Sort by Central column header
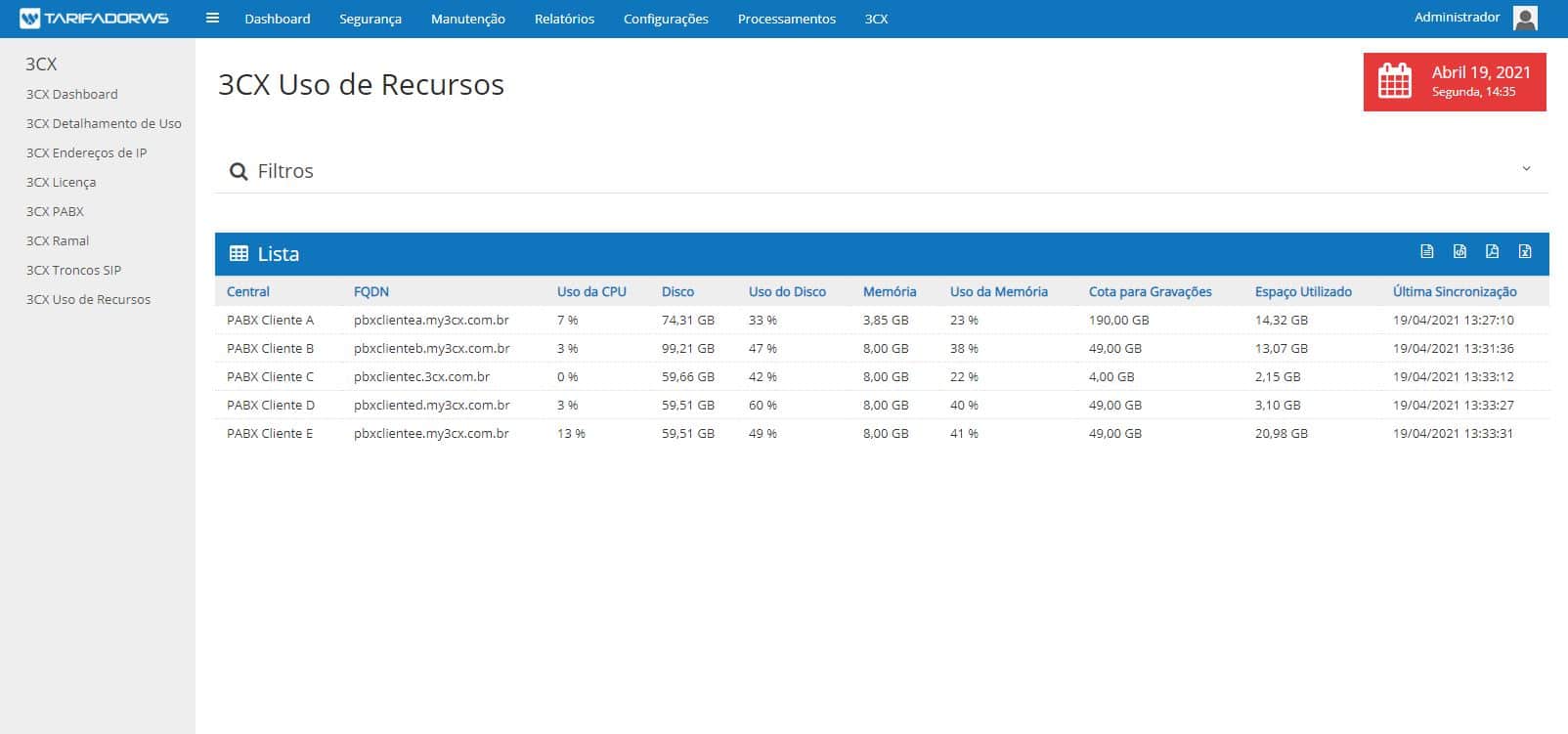1568x734 pixels. click(248, 291)
